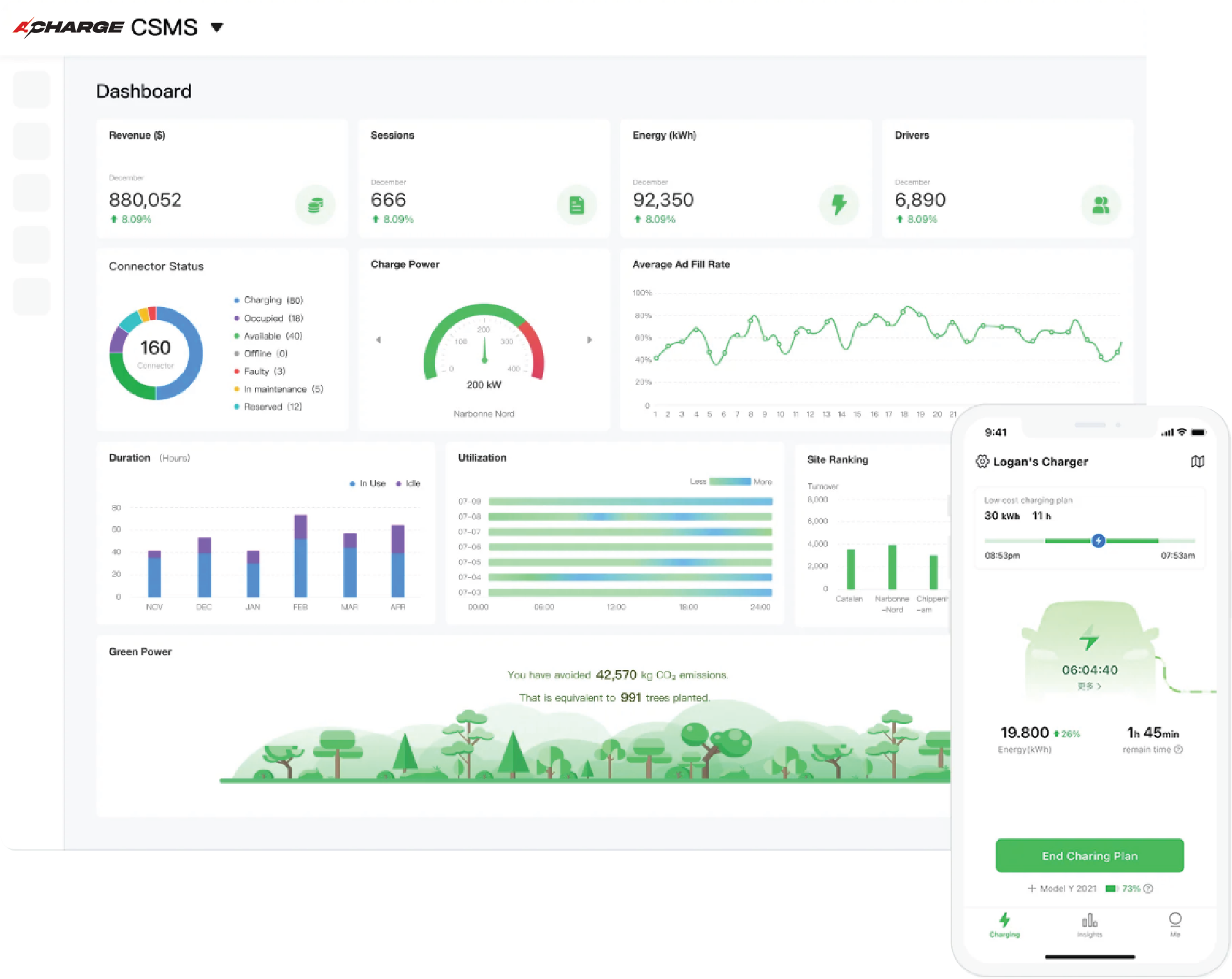The width and height of the screenshot is (1232, 979).
Task: Switch to the Me tab
Action: pos(1175,925)
